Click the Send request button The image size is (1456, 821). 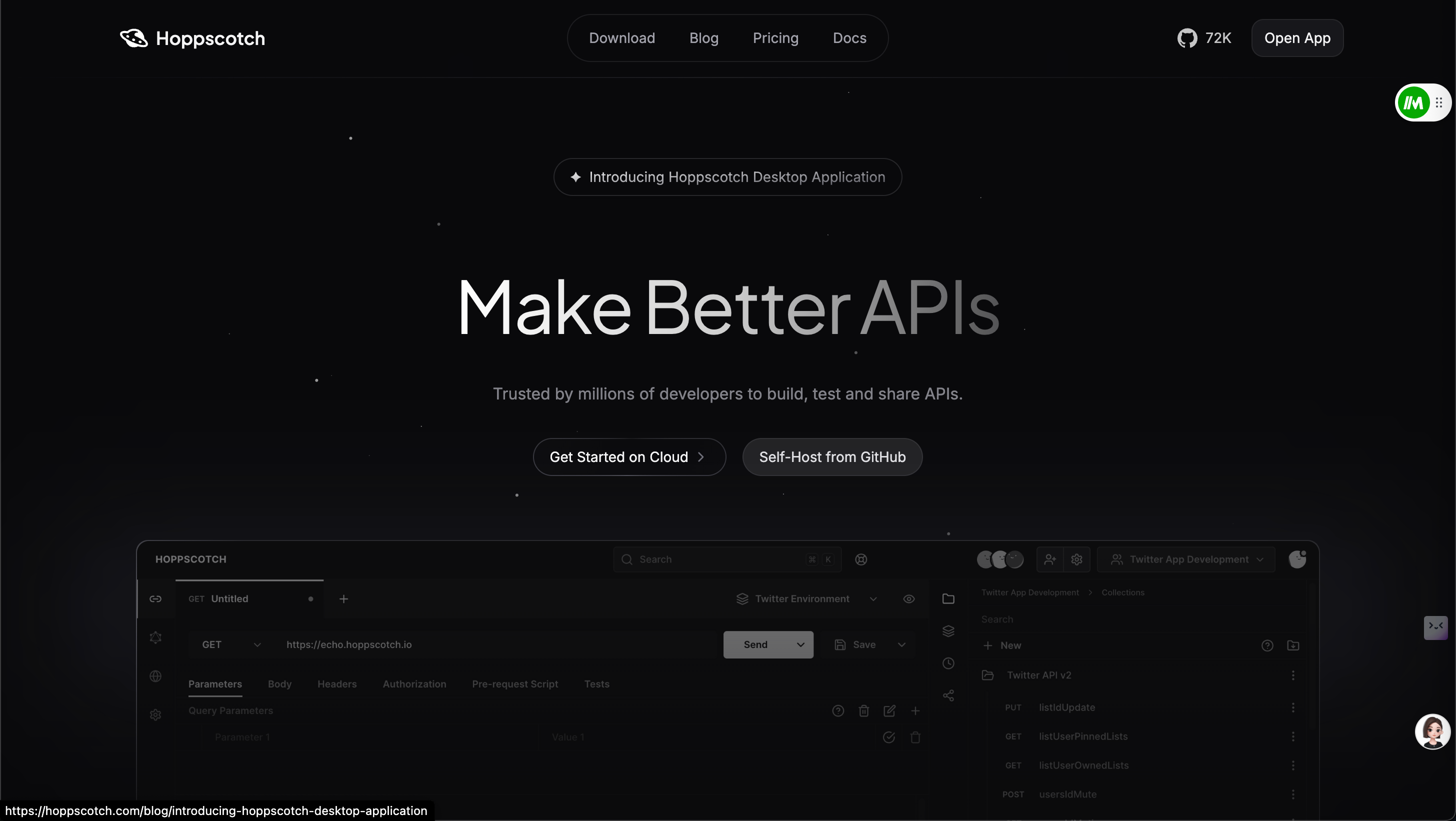point(756,644)
